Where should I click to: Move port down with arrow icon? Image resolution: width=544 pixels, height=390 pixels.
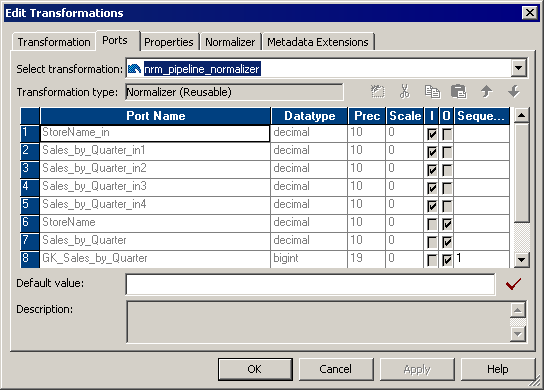[x=514, y=92]
